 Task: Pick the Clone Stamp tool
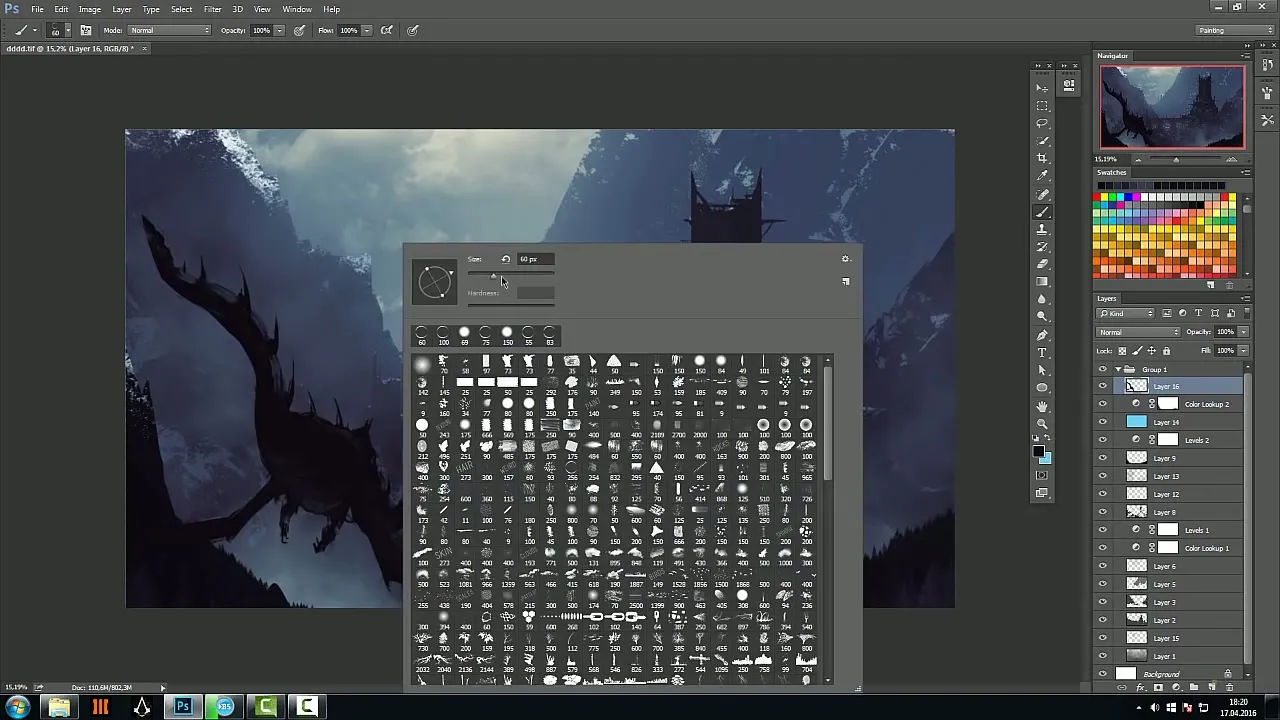pos(1042,230)
